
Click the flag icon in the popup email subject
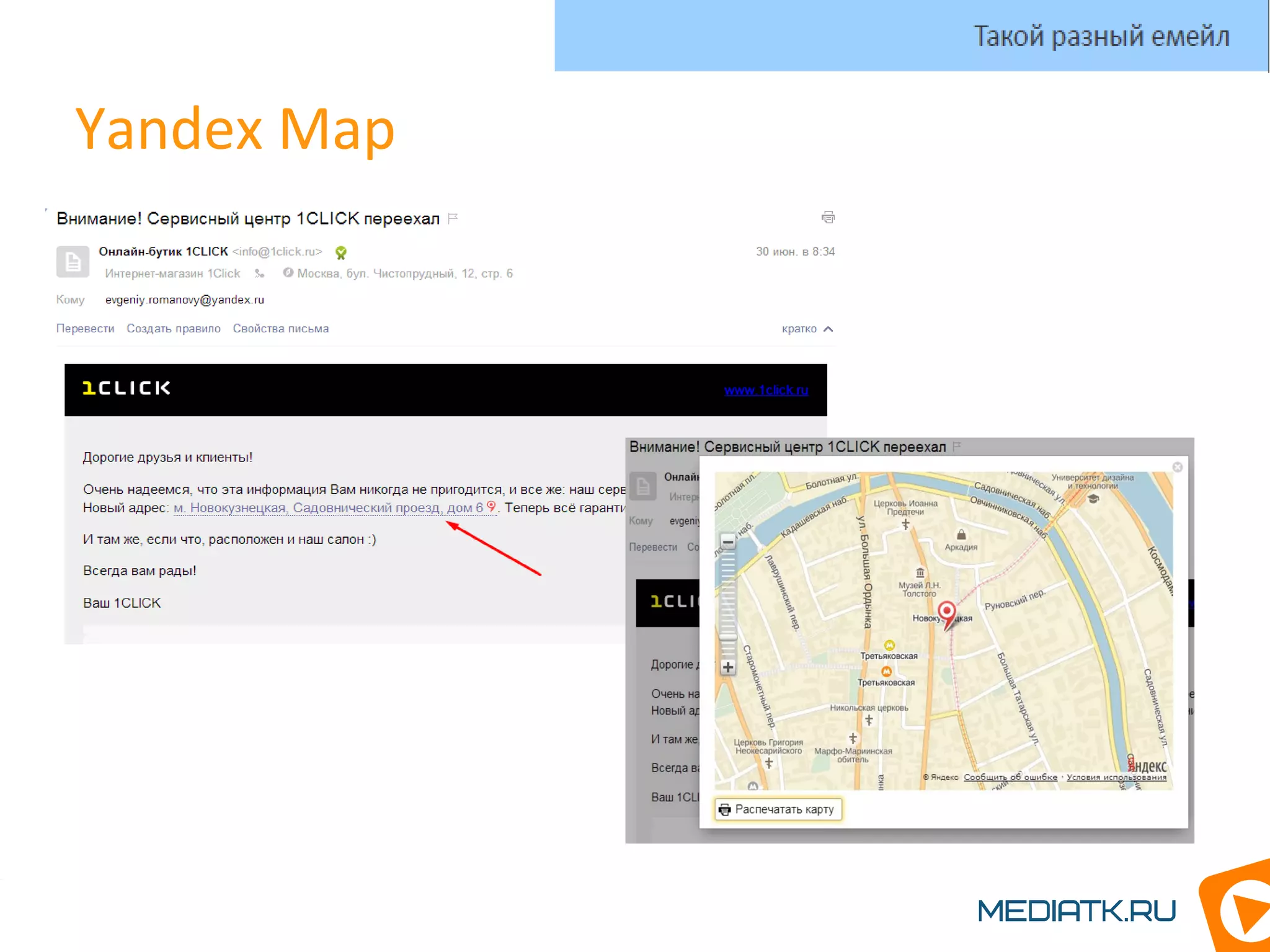pos(957,447)
